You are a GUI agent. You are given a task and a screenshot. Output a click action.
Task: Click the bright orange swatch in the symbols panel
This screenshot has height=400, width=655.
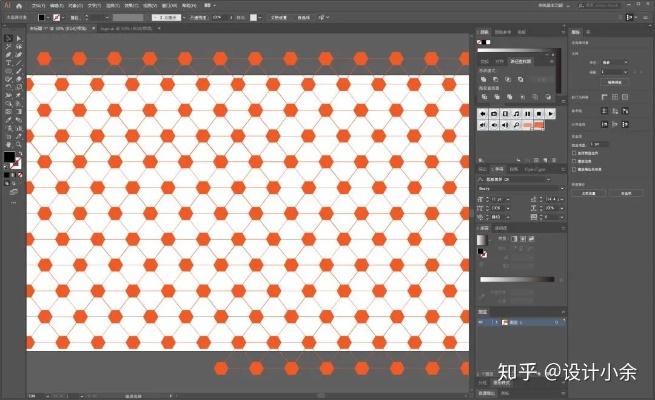pyautogui.click(x=539, y=125)
